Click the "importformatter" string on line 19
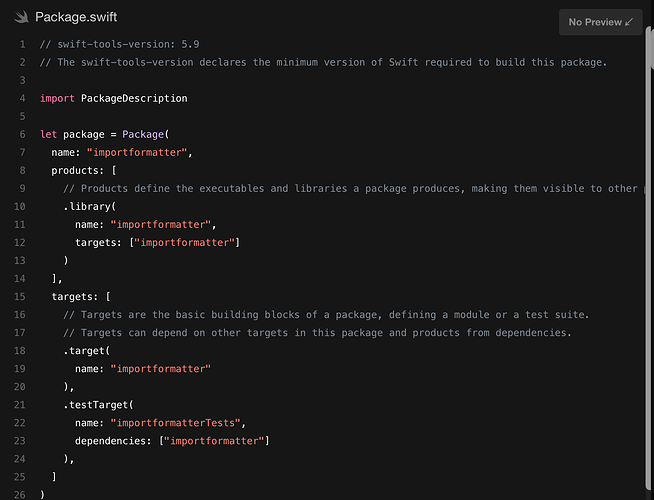 [161, 369]
